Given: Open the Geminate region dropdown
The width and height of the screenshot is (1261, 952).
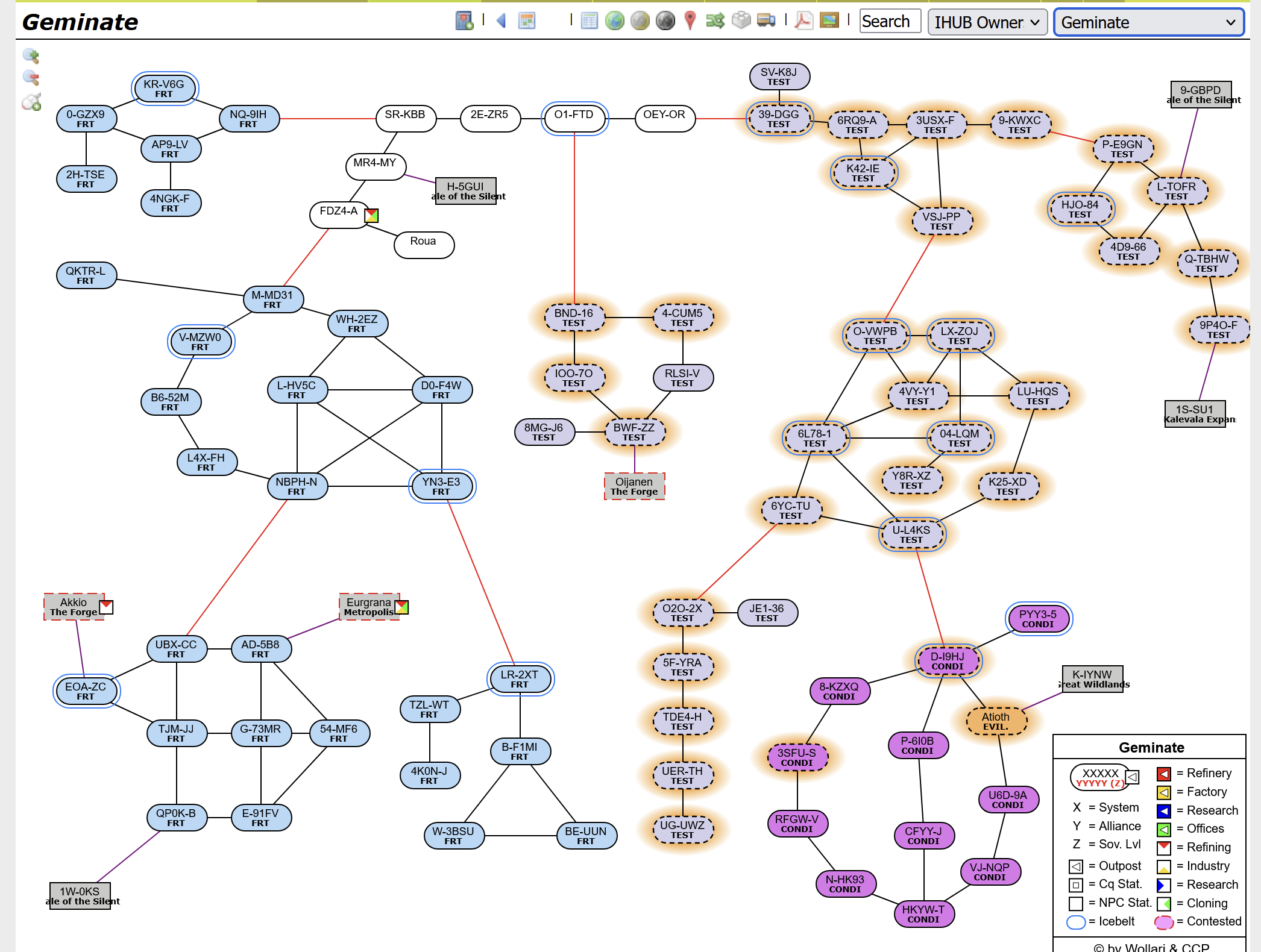Looking at the screenshot, I should tap(1148, 22).
